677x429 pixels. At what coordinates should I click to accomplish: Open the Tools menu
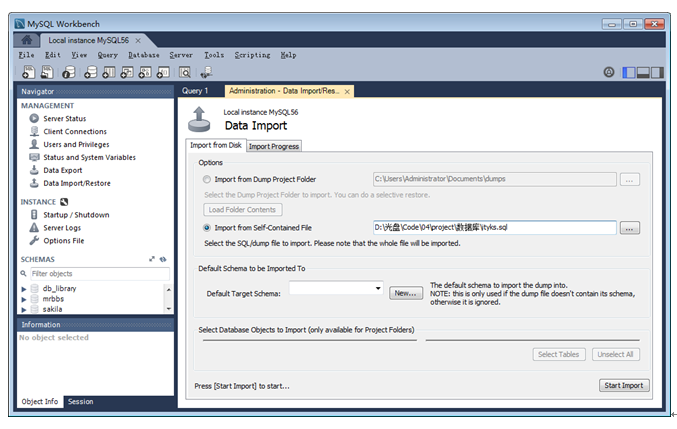click(214, 55)
